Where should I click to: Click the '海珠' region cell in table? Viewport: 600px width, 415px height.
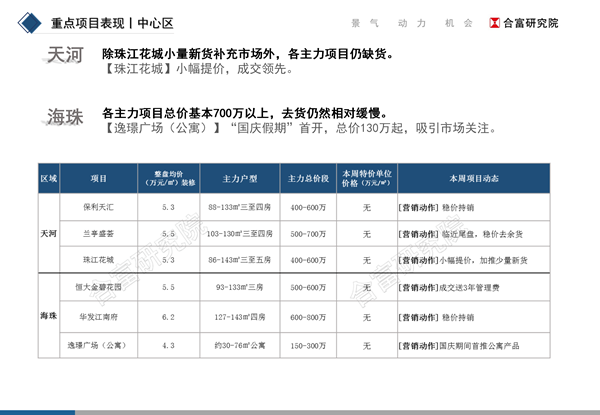(49, 316)
